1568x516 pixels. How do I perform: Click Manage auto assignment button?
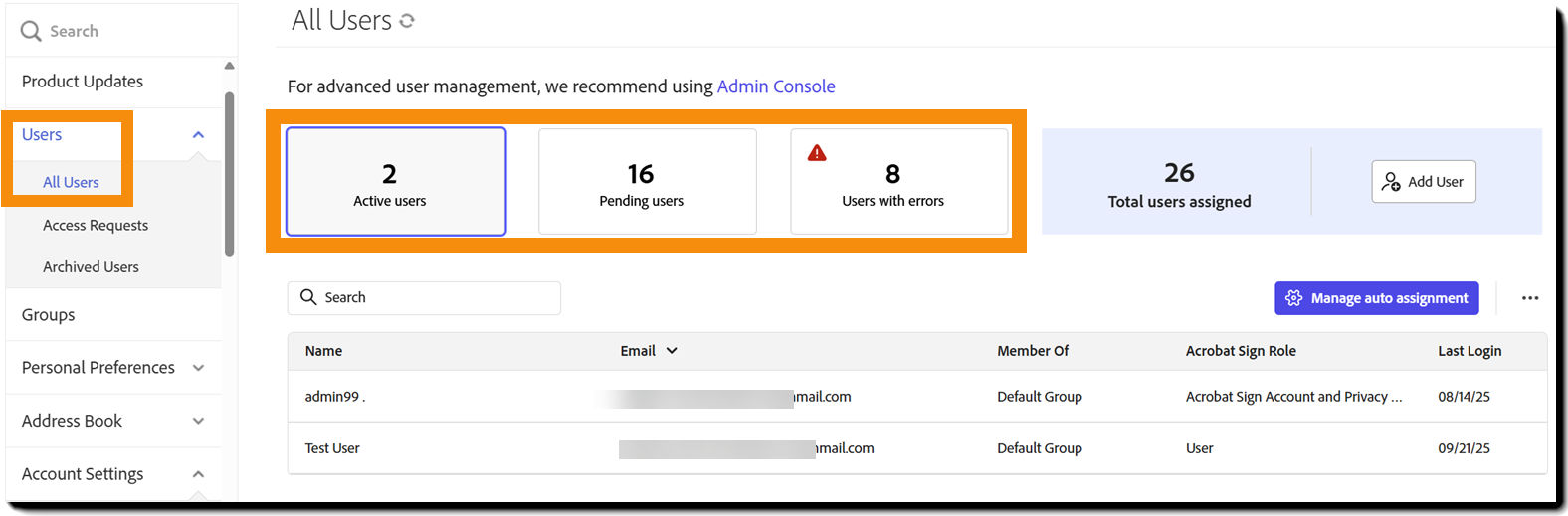pos(1376,298)
